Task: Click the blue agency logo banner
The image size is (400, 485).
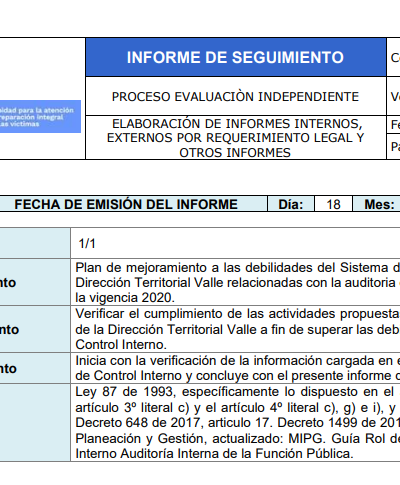Action: click(40, 117)
